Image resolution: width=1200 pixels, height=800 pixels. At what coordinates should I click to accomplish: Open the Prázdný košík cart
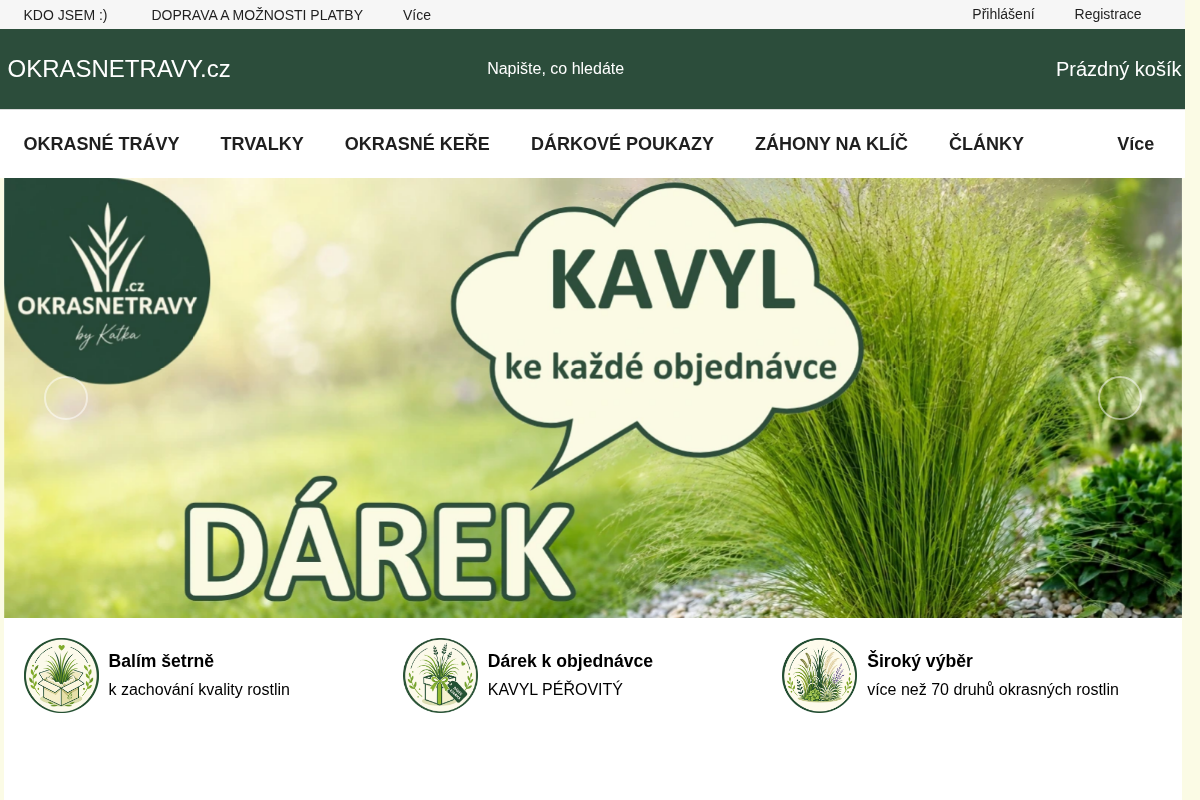(x=1119, y=69)
